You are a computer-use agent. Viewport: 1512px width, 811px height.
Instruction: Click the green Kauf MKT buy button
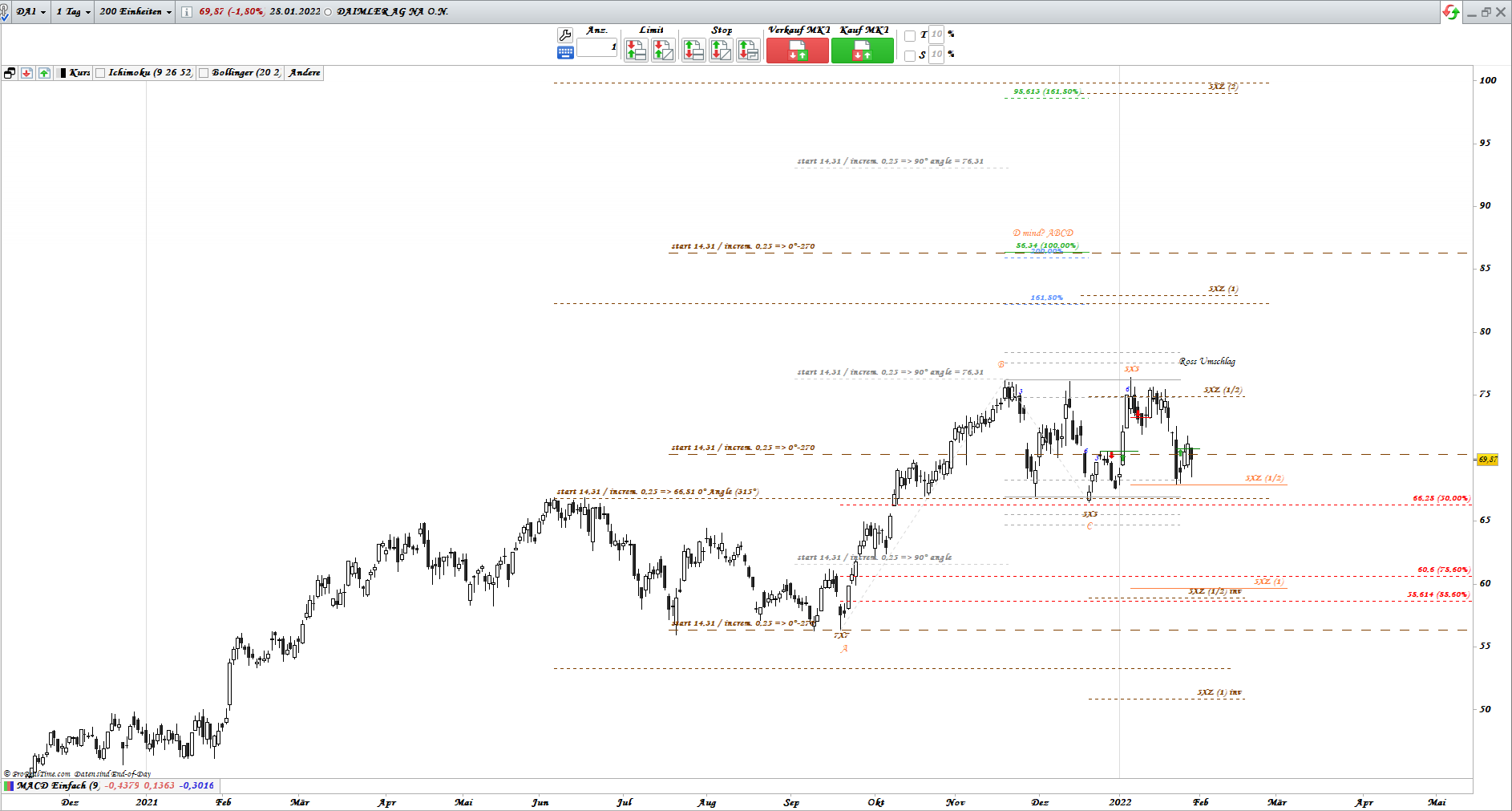(x=862, y=51)
